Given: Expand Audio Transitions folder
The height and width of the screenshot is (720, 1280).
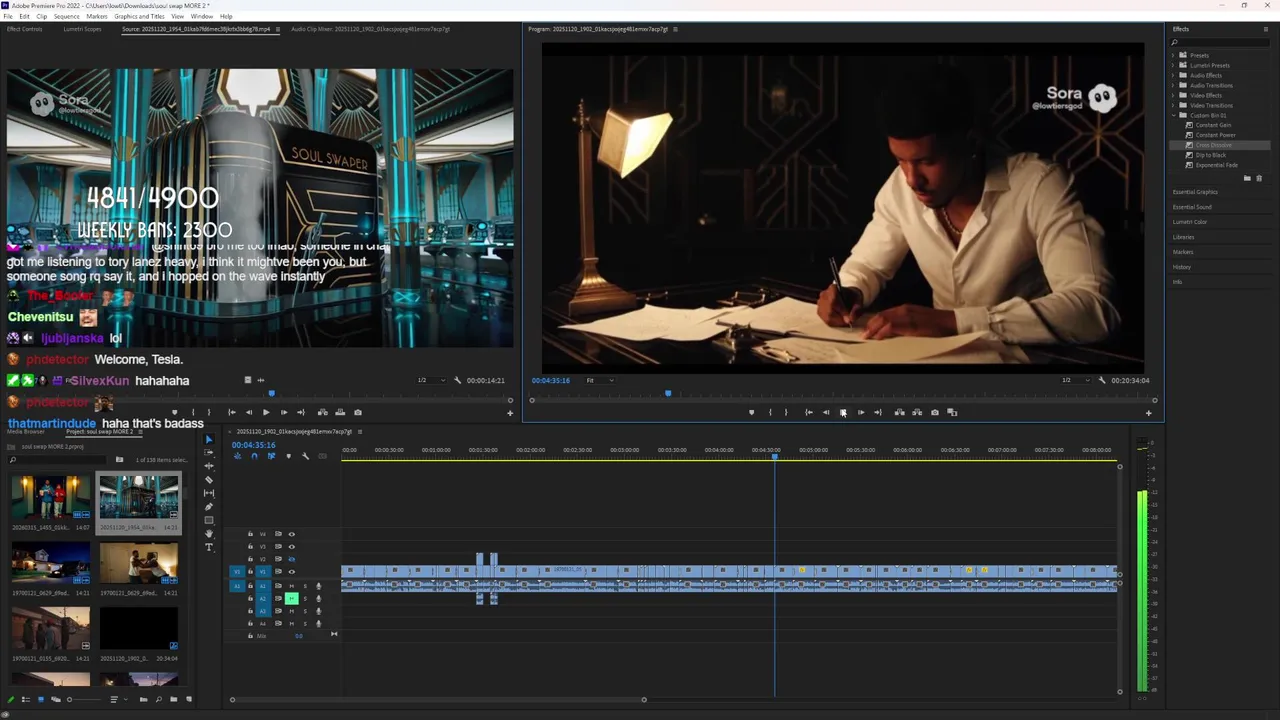Looking at the screenshot, I should [x=1173, y=85].
